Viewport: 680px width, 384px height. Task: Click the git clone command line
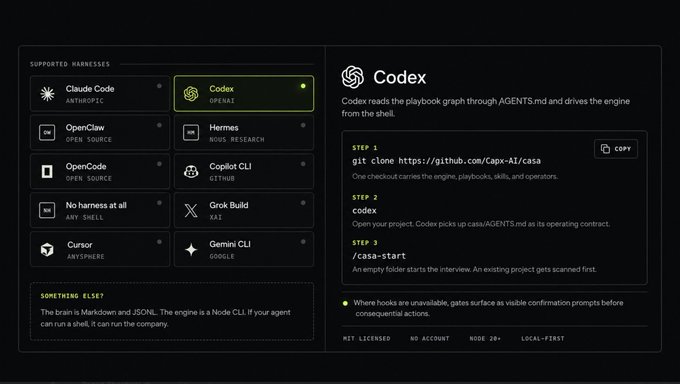click(446, 161)
